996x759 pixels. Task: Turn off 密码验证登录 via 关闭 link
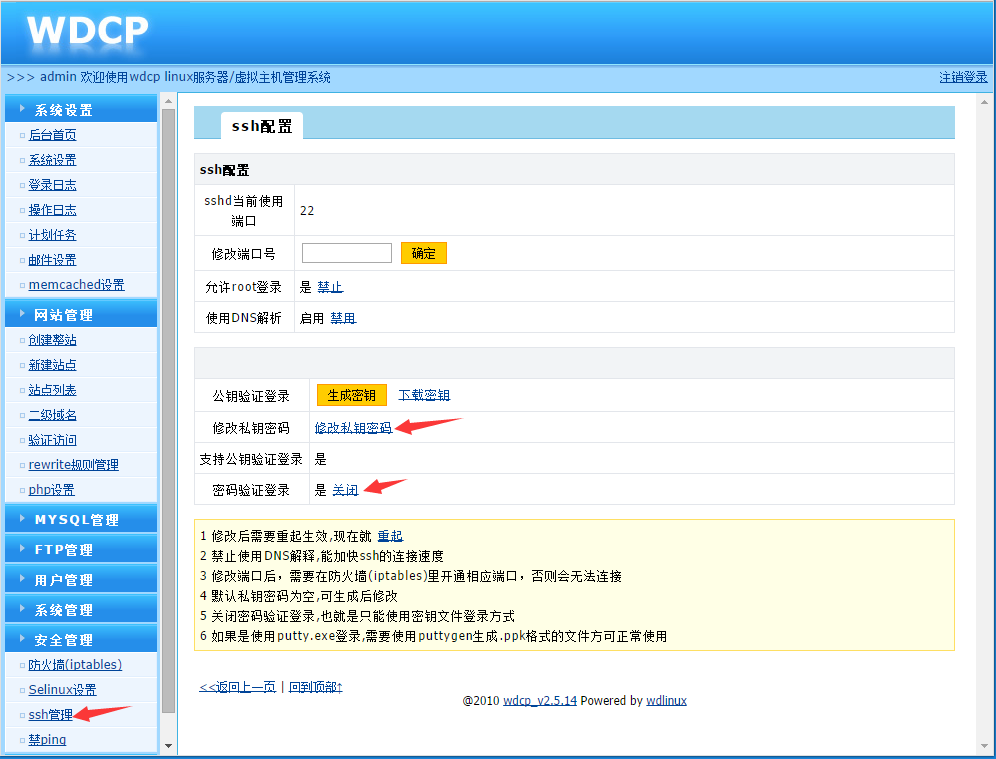click(x=345, y=489)
